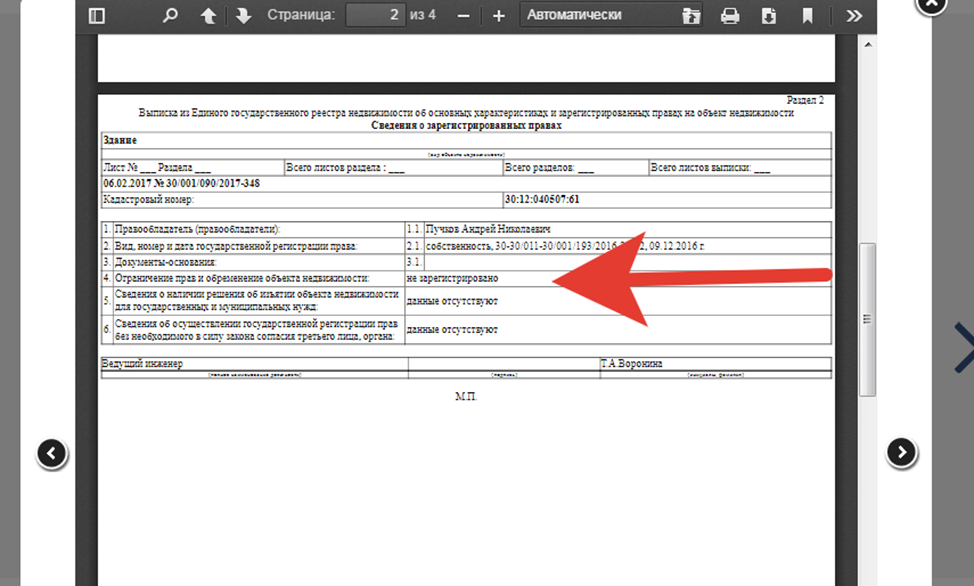
Task: Expand the additional tools menu
Action: [853, 16]
